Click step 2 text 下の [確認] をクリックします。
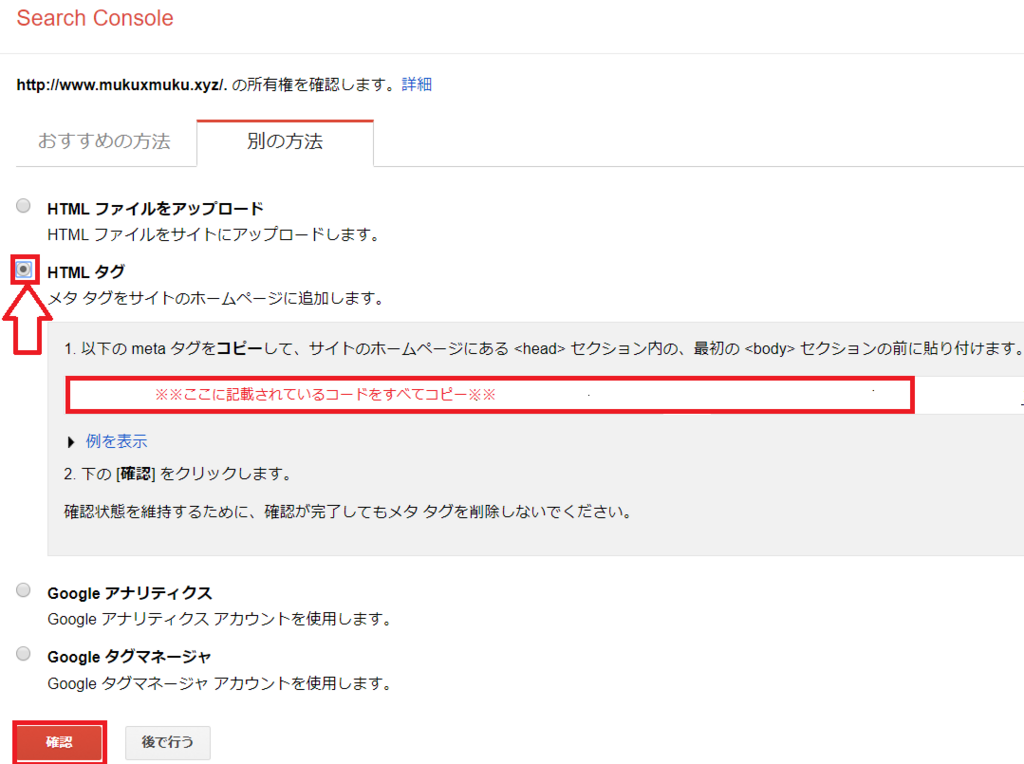Viewport: 1024px width, 764px height. pos(178,473)
